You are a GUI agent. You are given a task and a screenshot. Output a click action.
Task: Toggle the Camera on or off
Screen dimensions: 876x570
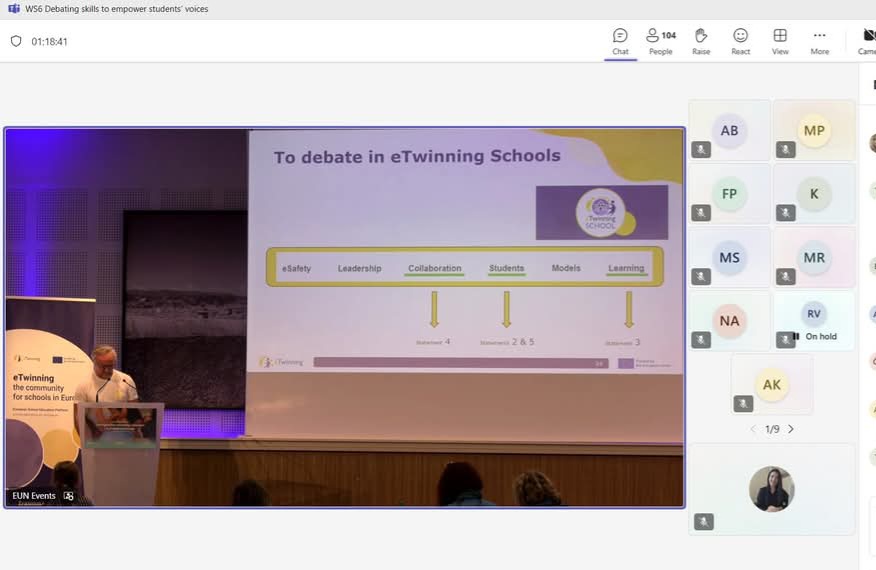[867, 41]
